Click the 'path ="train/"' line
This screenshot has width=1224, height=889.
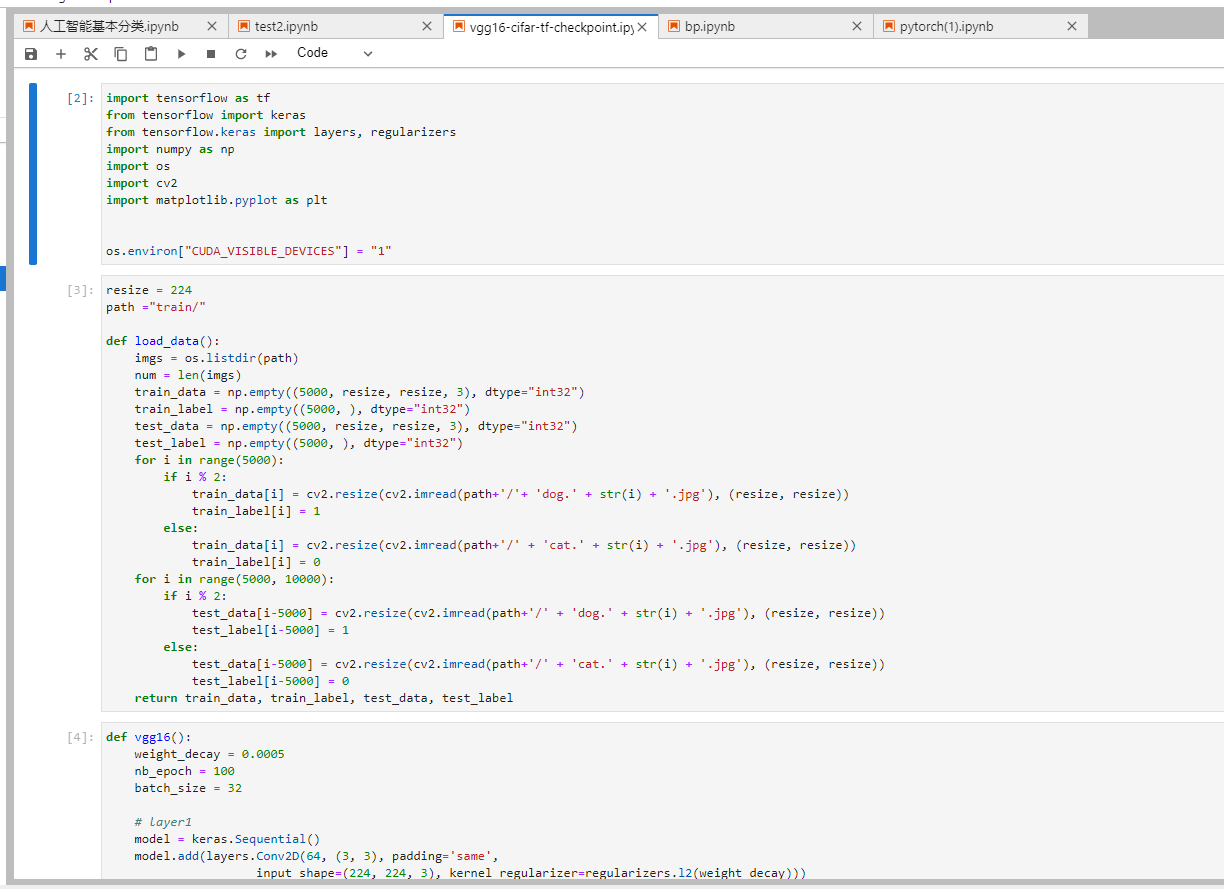click(156, 307)
